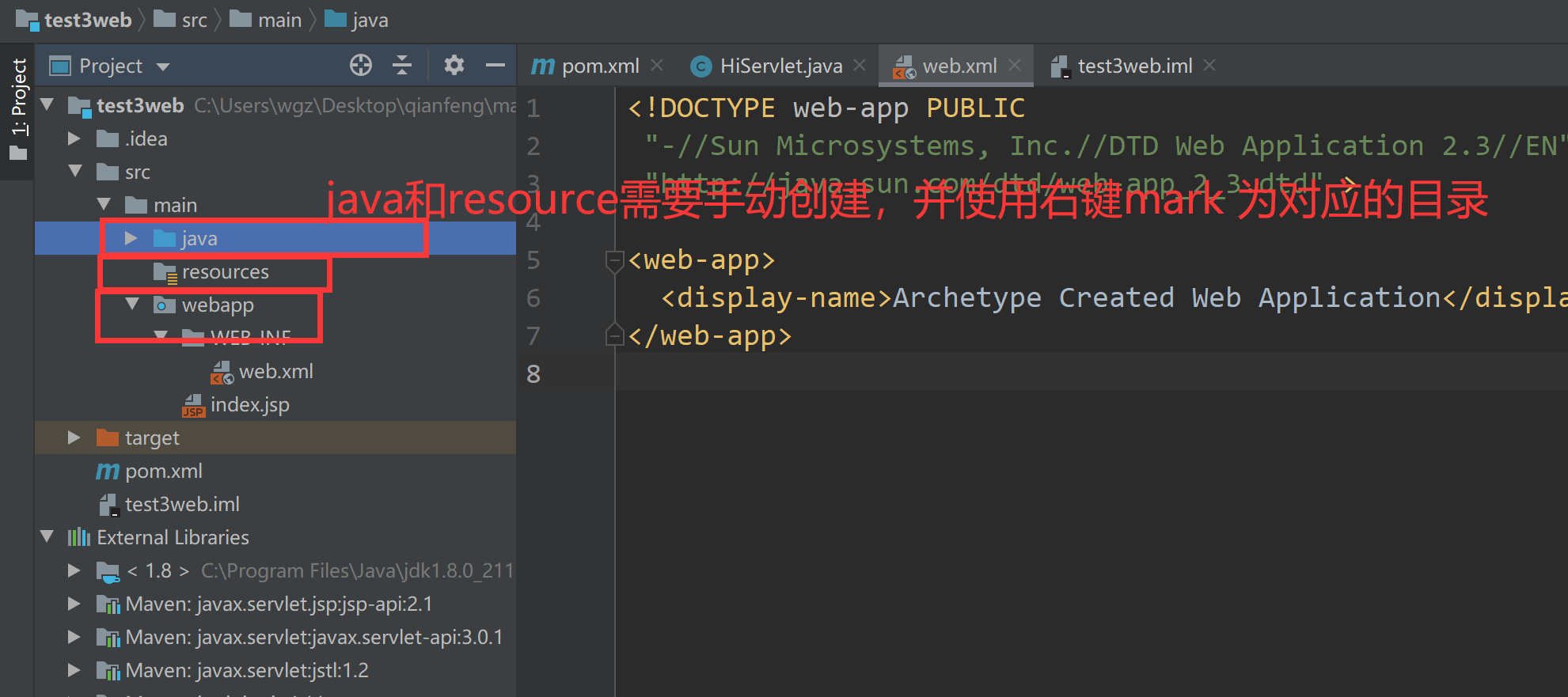Screen dimensions: 1568x697
Task: Collapse the web-app tag fold marker at line 5
Action: [x=613, y=260]
